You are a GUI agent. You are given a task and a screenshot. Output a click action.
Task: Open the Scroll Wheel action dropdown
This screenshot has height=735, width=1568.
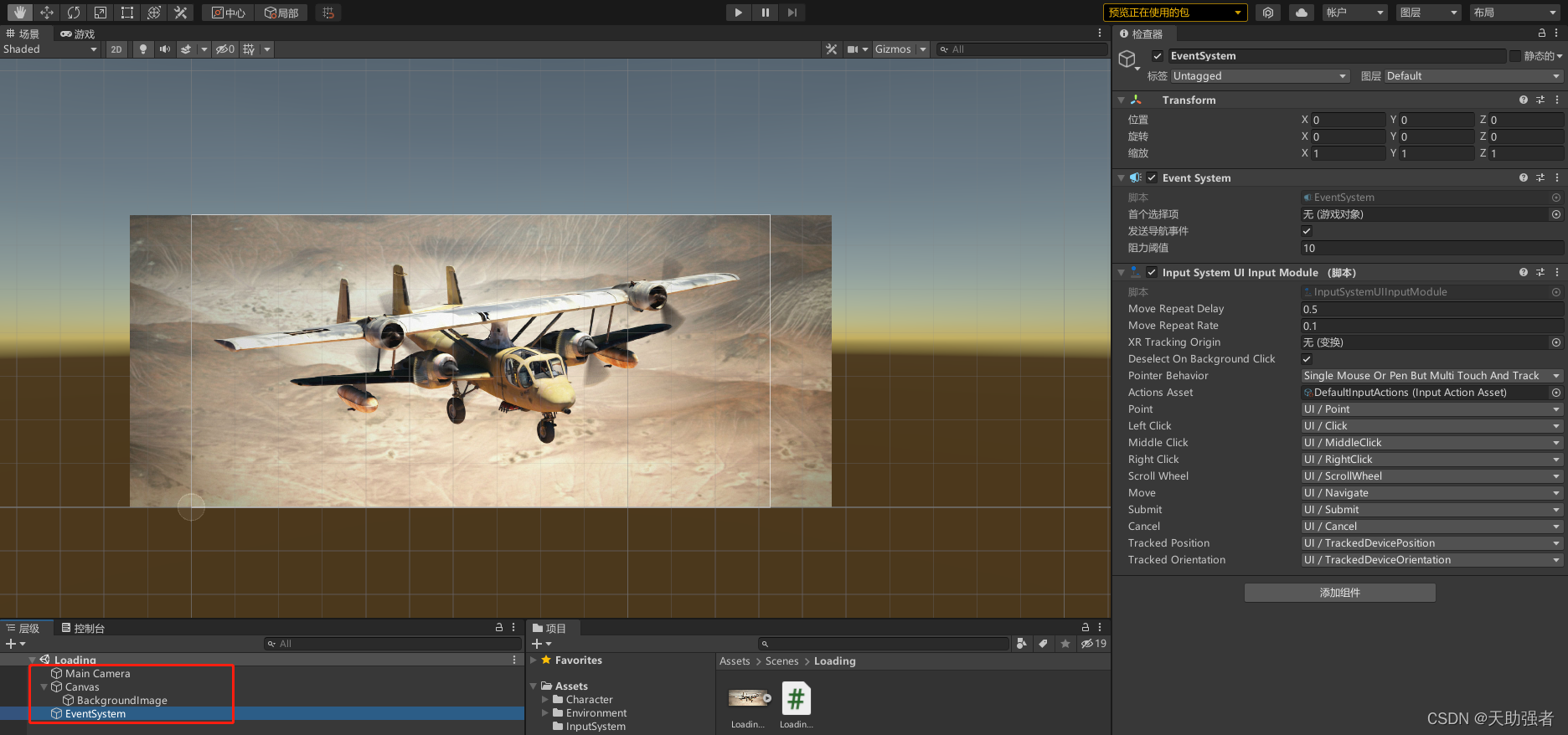click(x=1431, y=476)
